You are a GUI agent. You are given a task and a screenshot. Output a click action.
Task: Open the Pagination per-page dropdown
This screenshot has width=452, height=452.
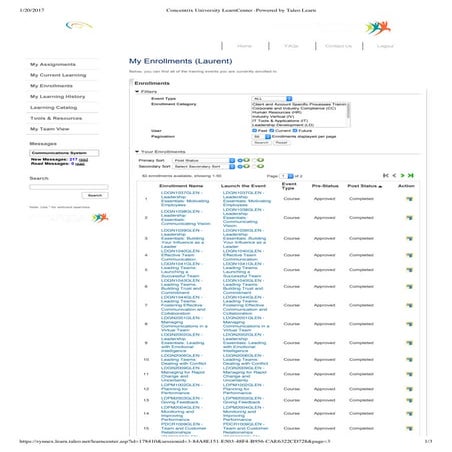tap(261, 137)
